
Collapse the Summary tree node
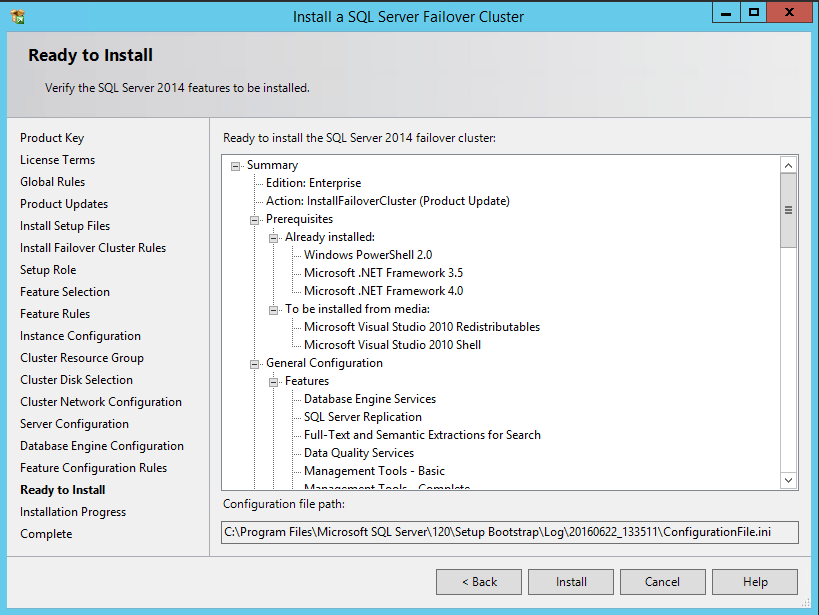click(236, 166)
